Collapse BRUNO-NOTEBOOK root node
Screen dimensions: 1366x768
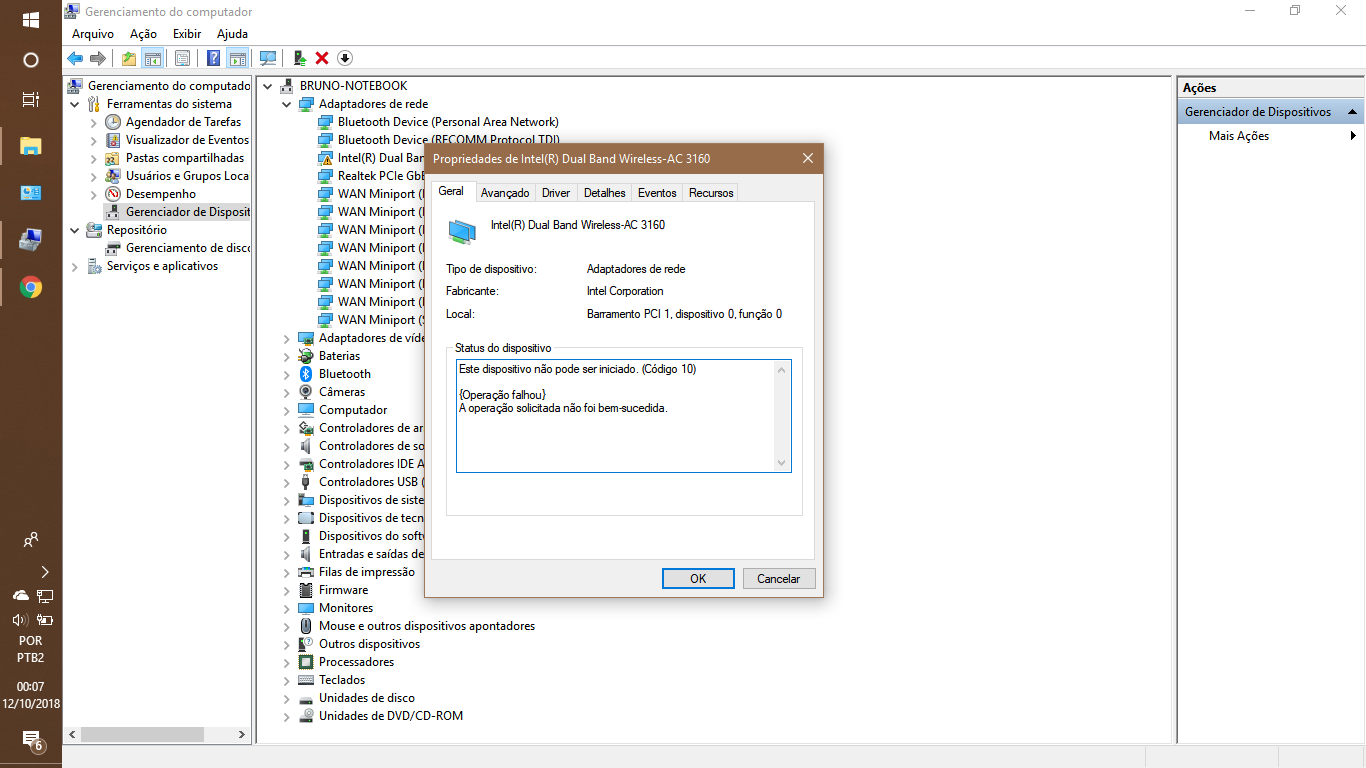click(x=268, y=86)
